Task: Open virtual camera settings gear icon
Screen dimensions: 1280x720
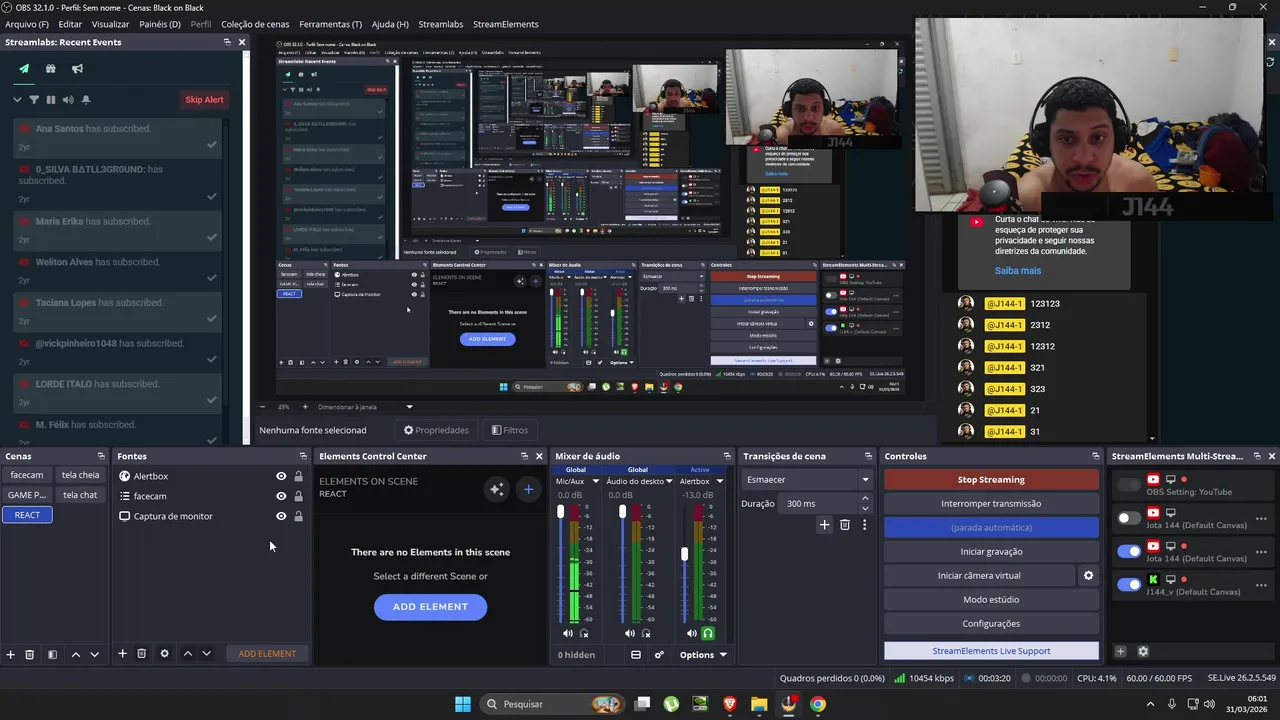Action: pos(1088,576)
